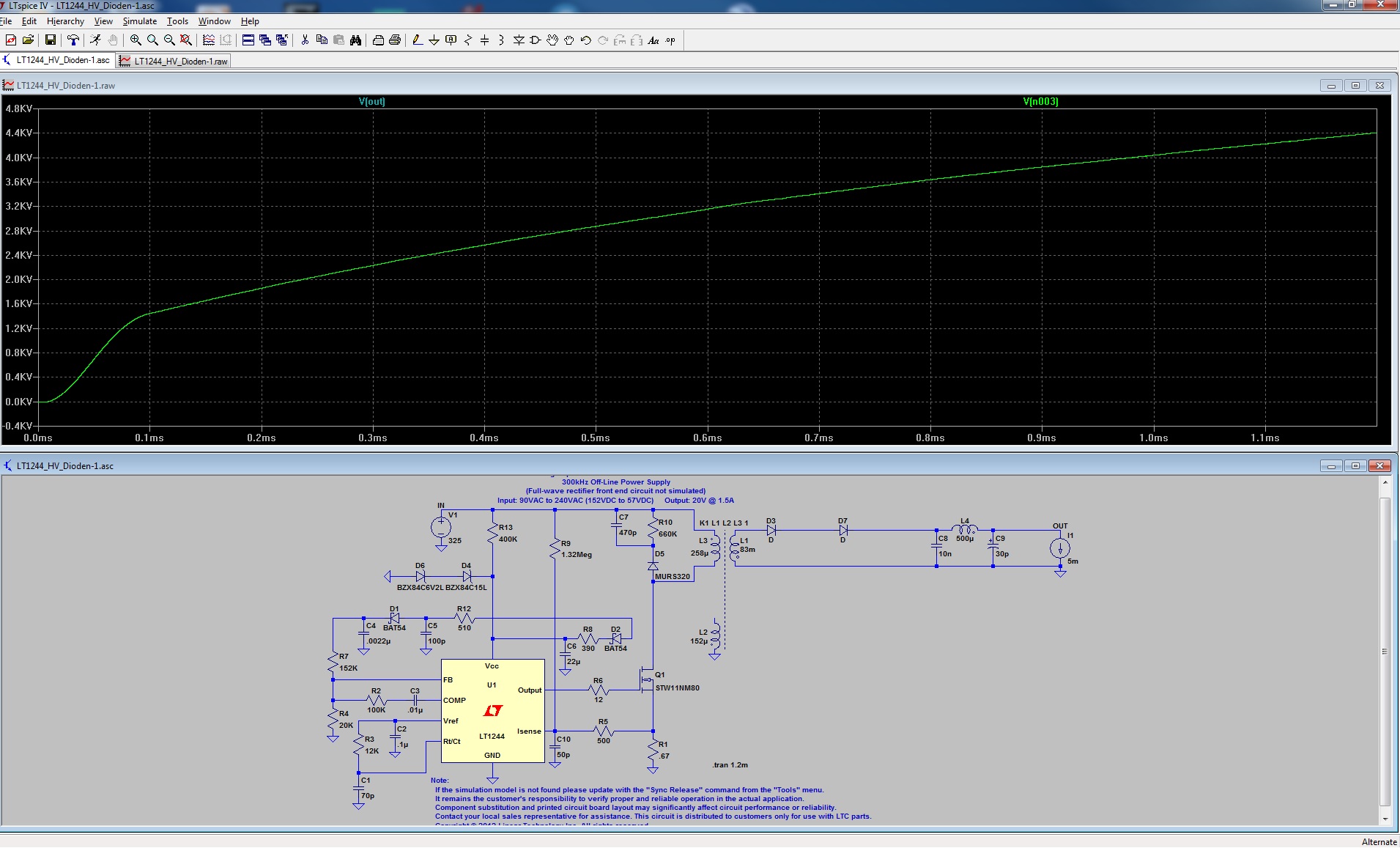Click the R9 1.32Meg value
Image resolution: width=1400 pixels, height=848 pixels.
click(576, 555)
